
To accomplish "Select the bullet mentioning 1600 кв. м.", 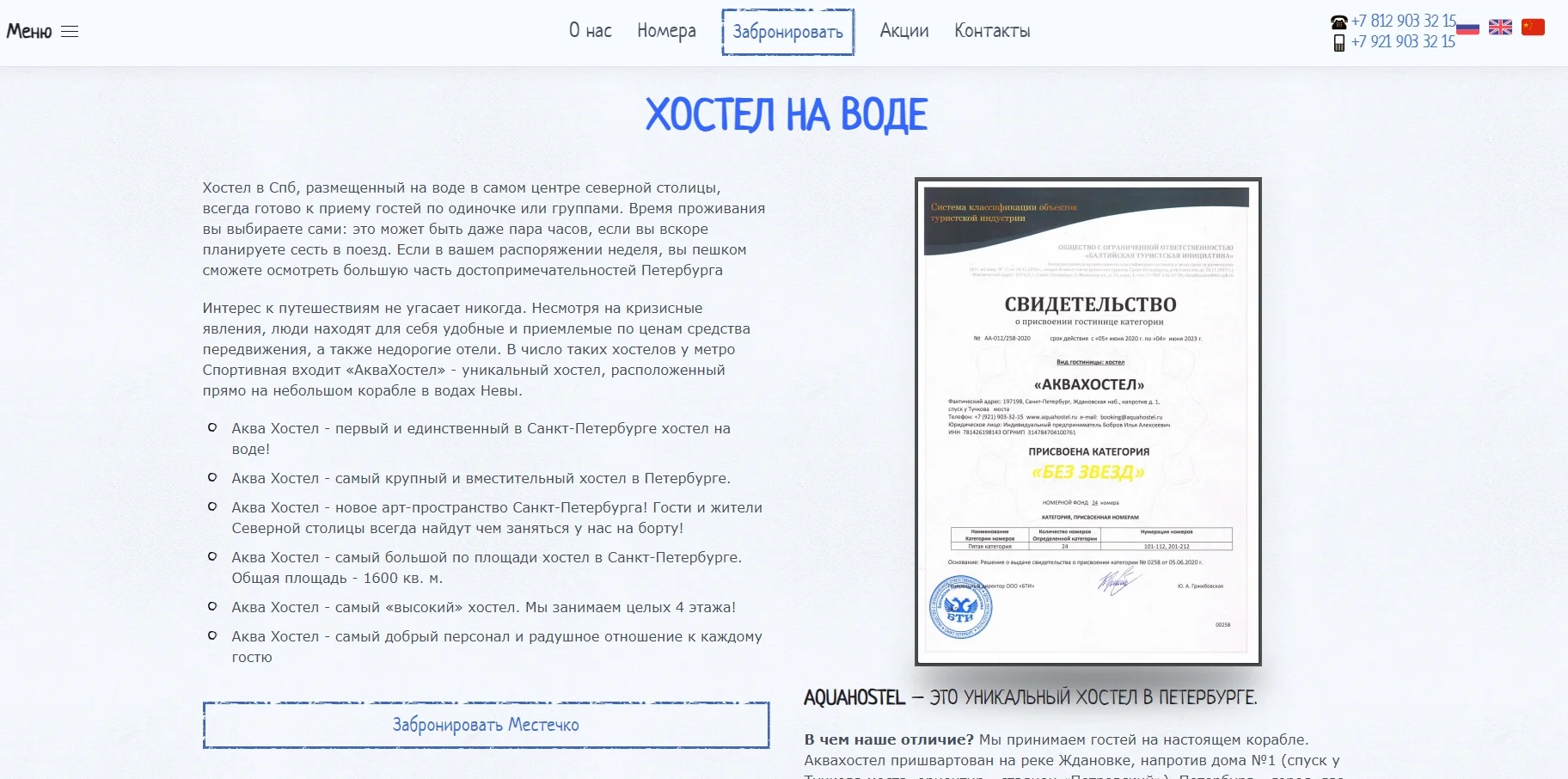I will 487,567.
